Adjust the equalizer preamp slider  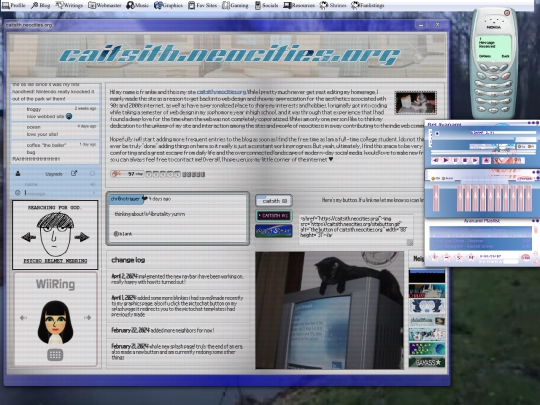click(x=436, y=198)
